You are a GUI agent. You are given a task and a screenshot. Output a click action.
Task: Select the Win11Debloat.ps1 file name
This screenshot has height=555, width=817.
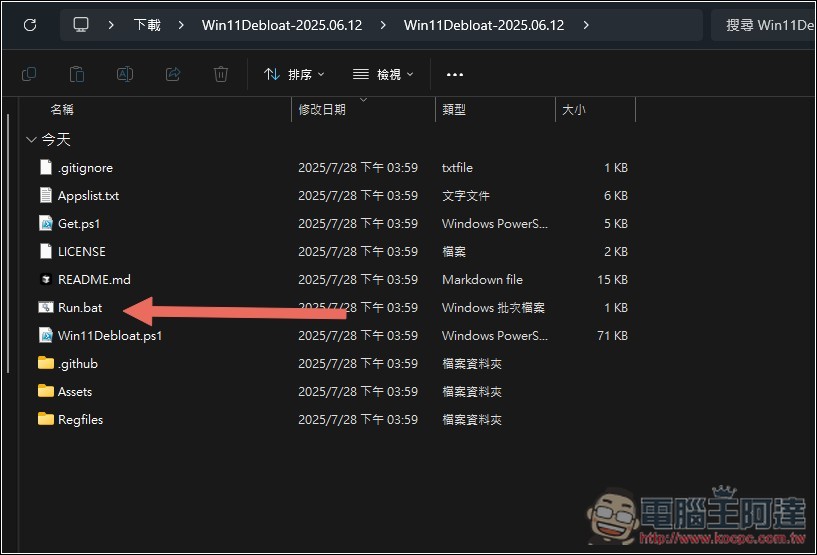pos(110,336)
